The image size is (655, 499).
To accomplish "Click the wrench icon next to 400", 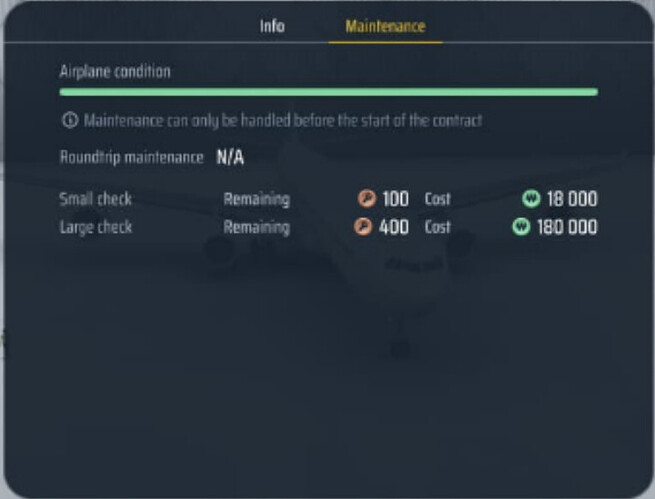I will pos(363,227).
